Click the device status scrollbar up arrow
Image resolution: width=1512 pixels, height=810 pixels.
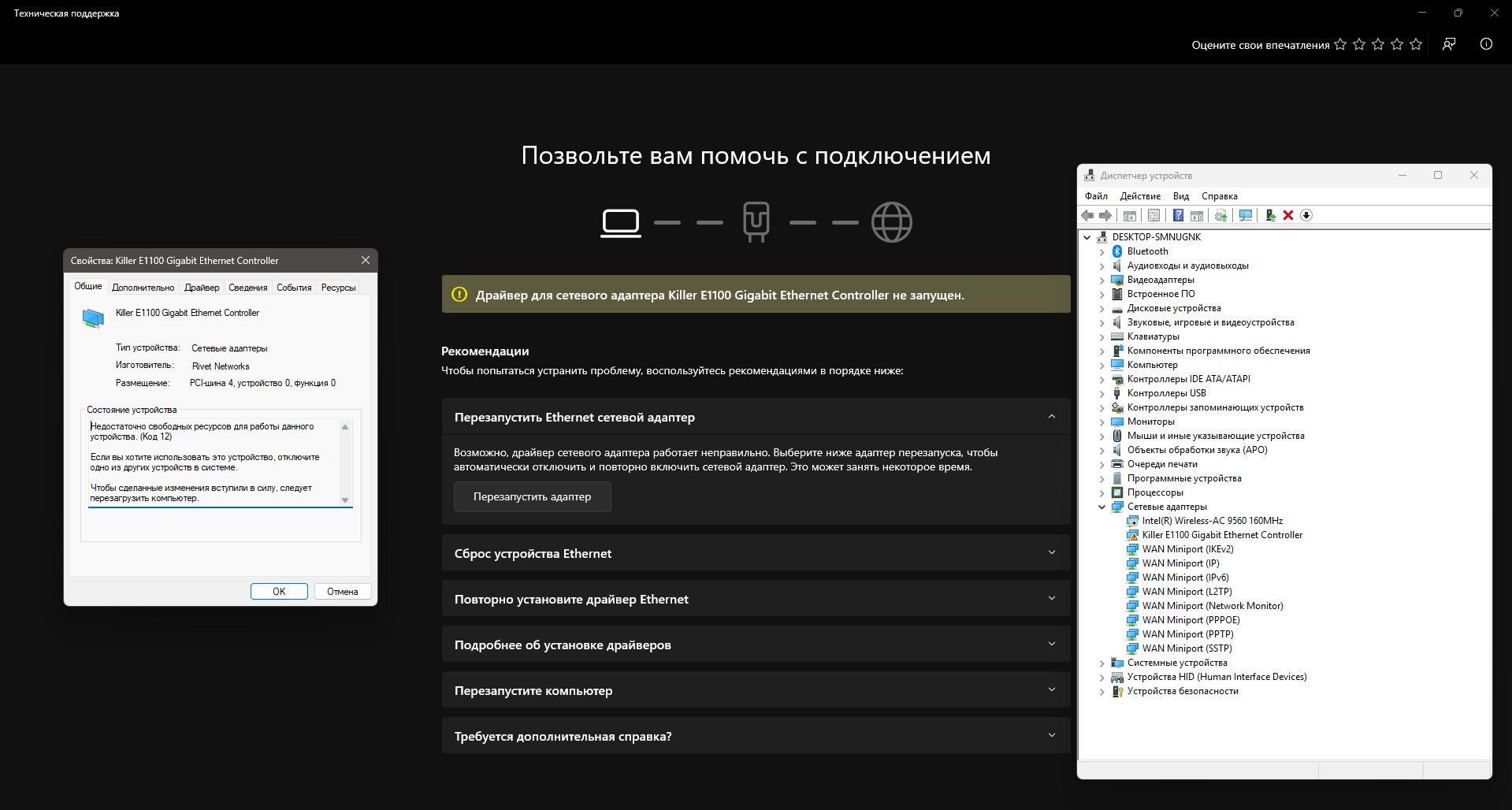pyautogui.click(x=345, y=427)
